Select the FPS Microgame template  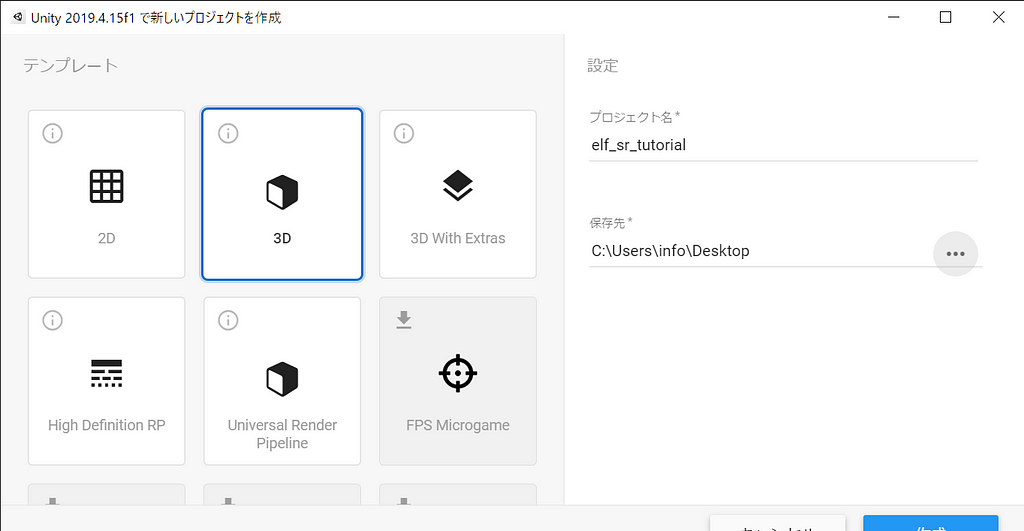(x=458, y=381)
